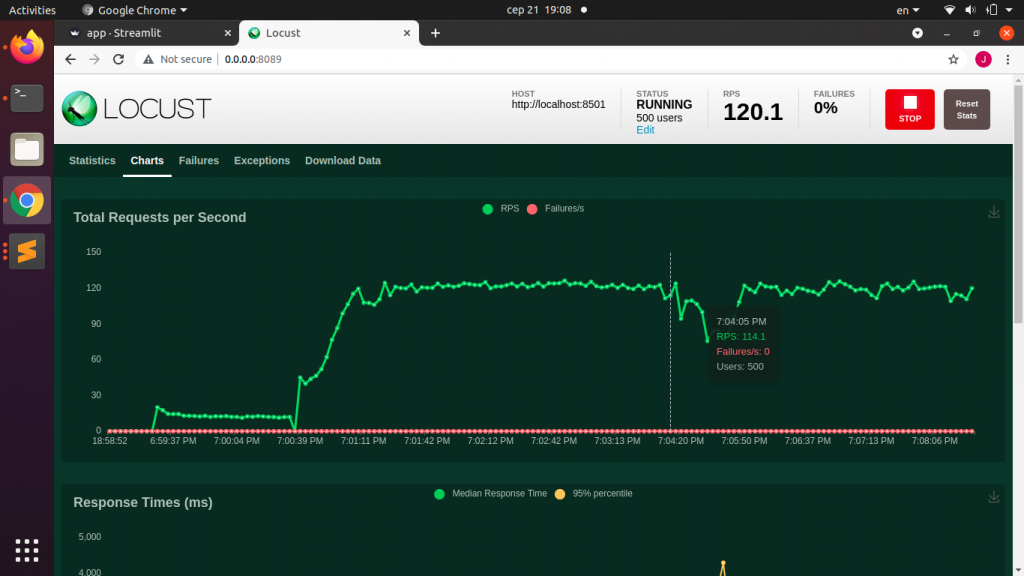
Task: Launch Terminal from the dock
Action: [x=27, y=98]
